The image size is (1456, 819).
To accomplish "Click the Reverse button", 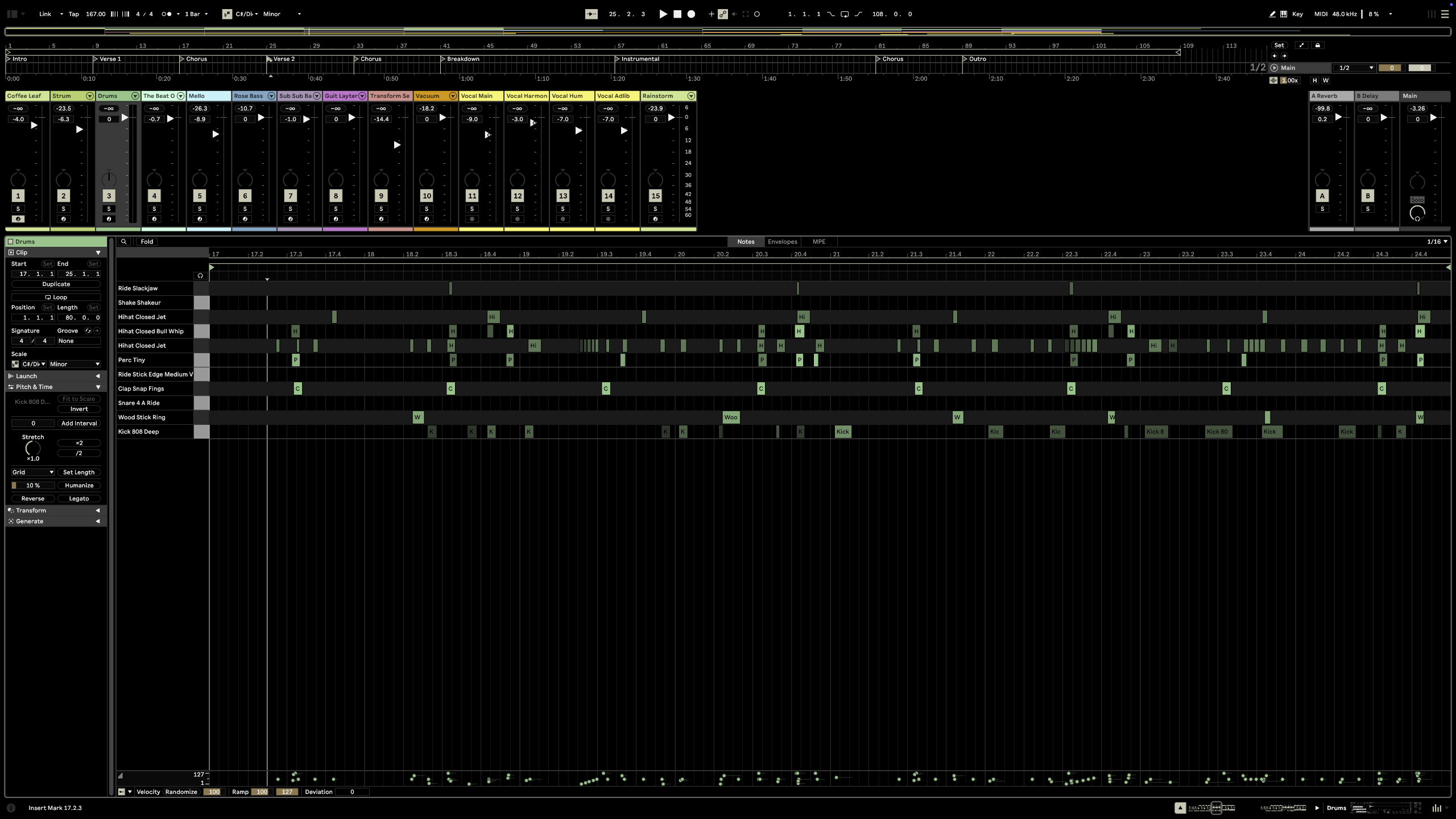I will pyautogui.click(x=32, y=498).
